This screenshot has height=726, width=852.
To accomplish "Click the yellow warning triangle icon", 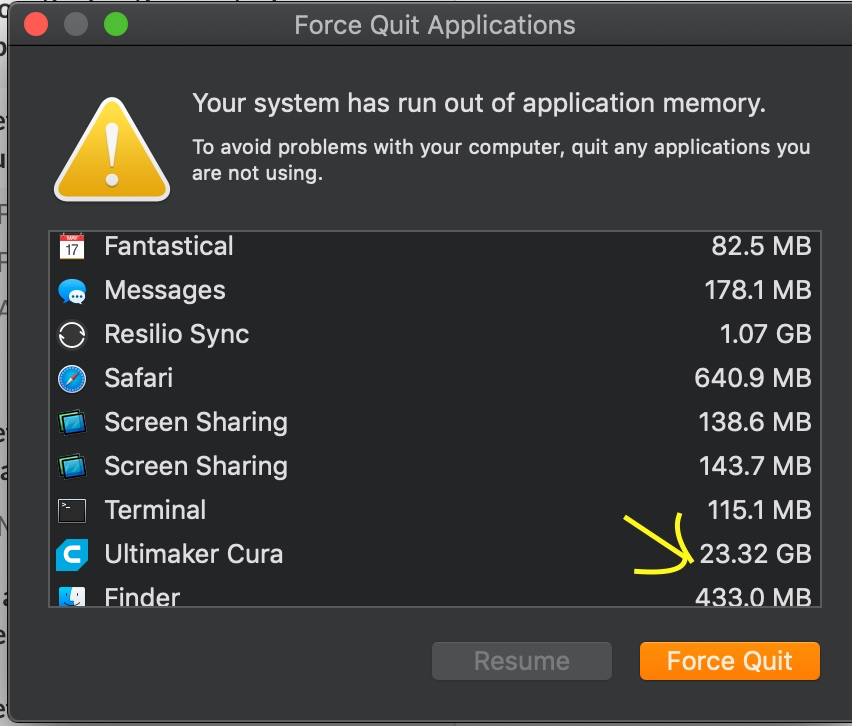I will (x=112, y=150).
